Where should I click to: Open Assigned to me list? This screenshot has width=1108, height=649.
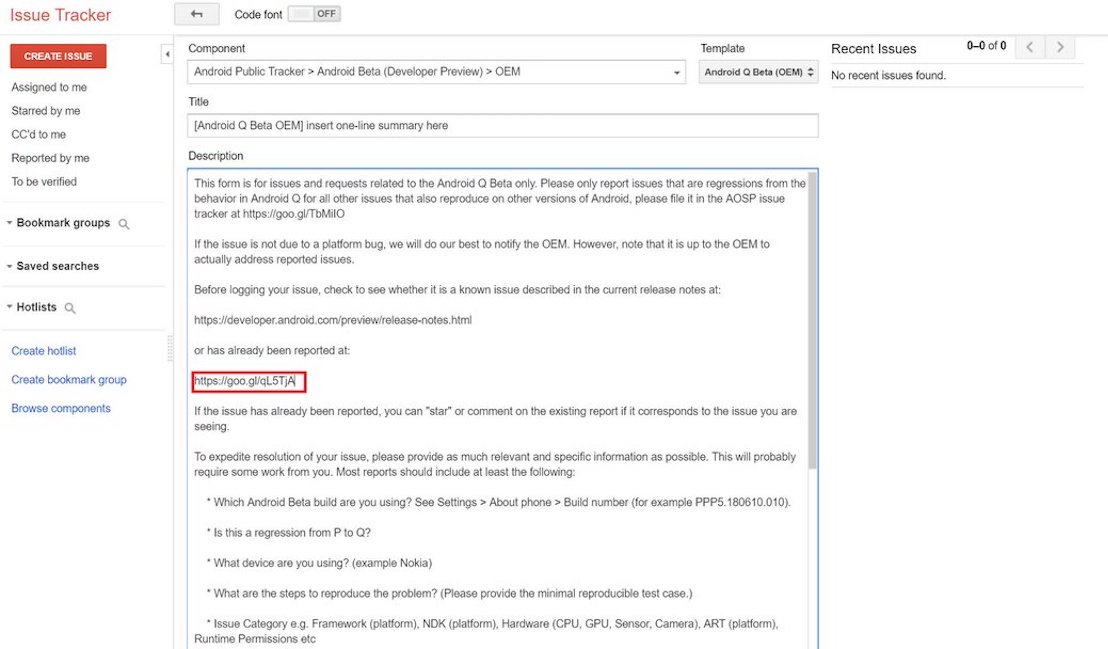tap(49, 87)
